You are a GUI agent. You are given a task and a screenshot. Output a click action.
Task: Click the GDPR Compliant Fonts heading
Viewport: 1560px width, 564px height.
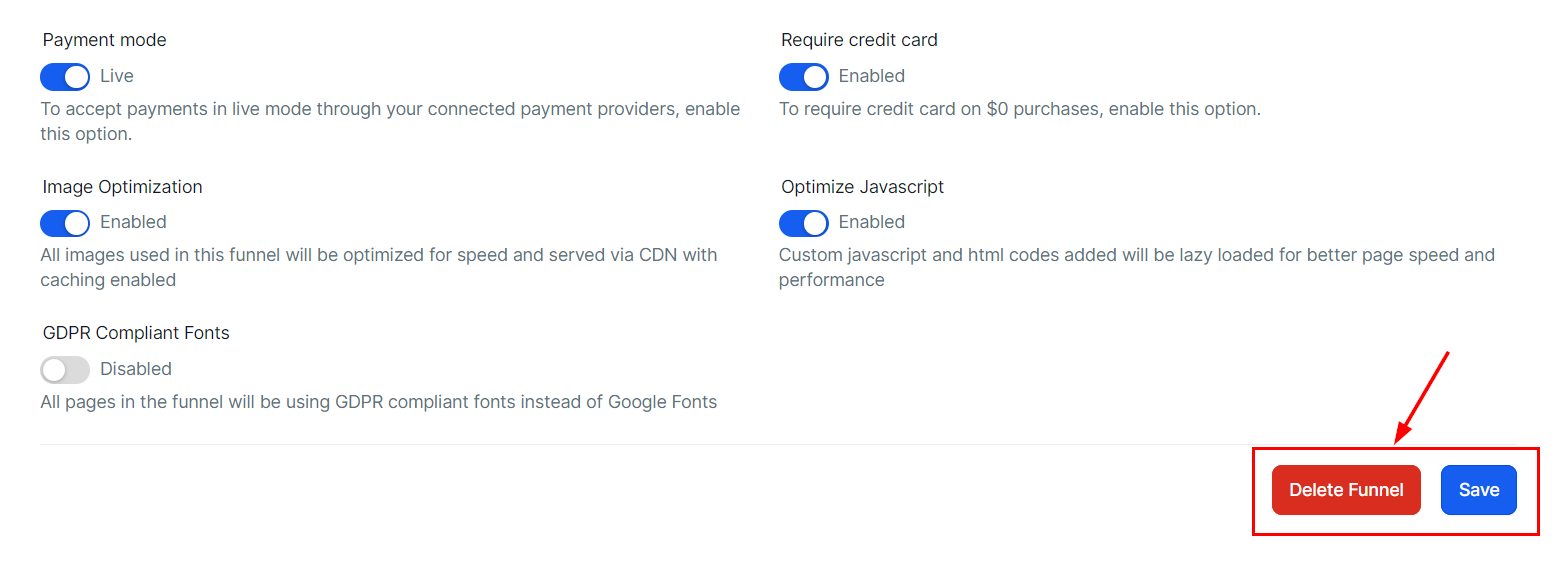pos(136,333)
